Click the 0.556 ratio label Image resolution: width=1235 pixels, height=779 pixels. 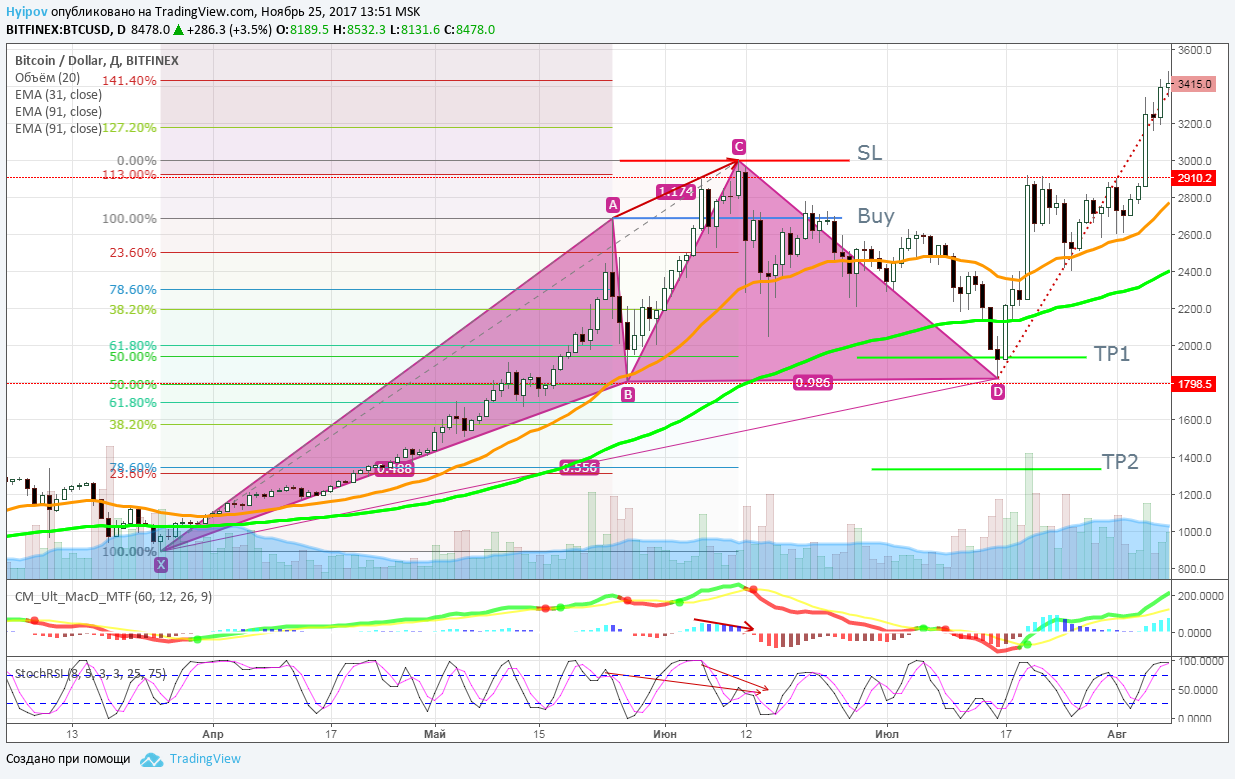579,467
